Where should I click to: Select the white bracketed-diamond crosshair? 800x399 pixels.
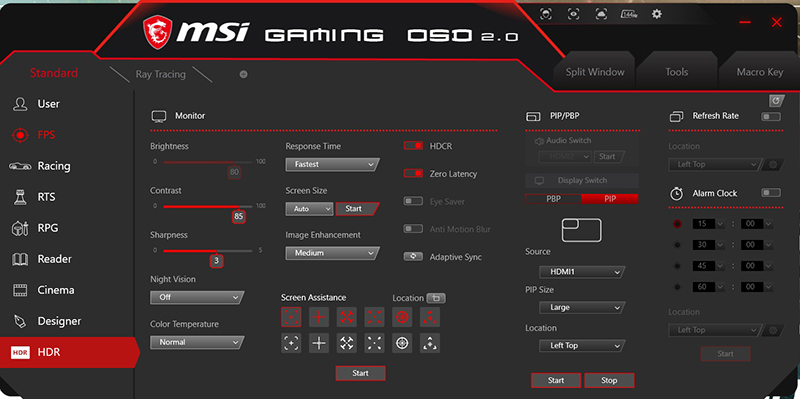pos(291,343)
